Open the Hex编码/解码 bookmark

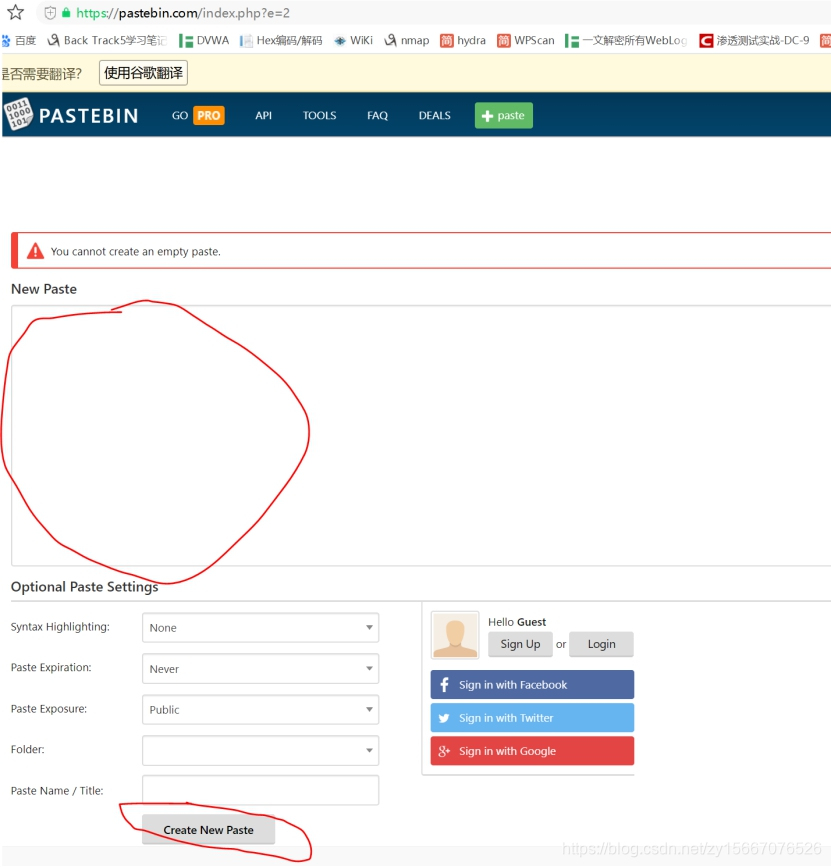281,40
